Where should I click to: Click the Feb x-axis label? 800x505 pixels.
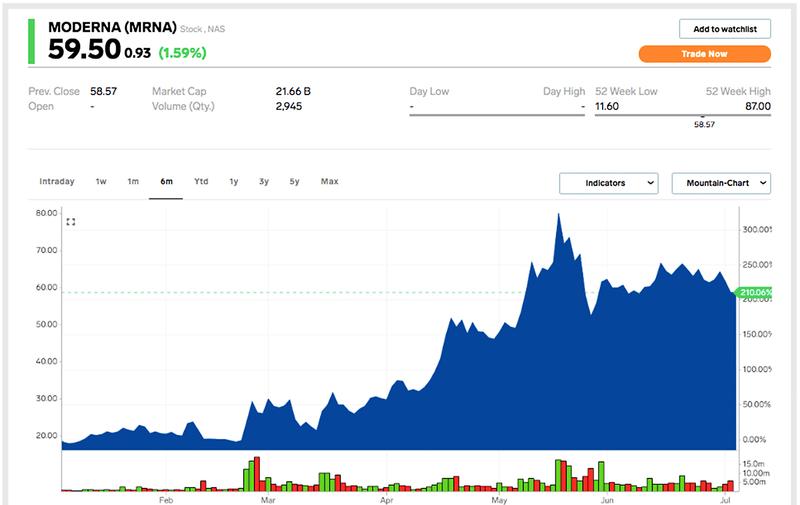pos(166,500)
